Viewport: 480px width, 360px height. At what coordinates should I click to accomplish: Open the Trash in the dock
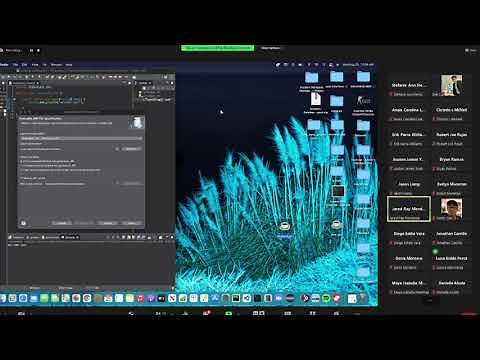(x=363, y=298)
